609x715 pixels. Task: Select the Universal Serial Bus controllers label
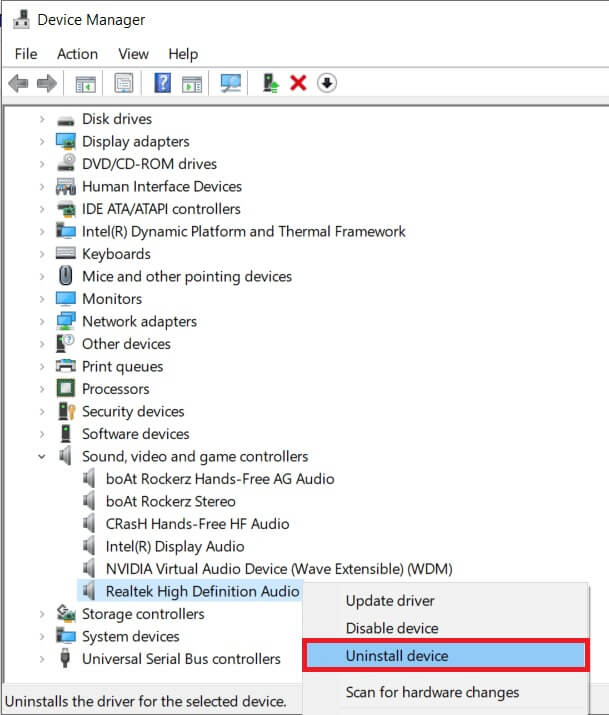(x=181, y=659)
